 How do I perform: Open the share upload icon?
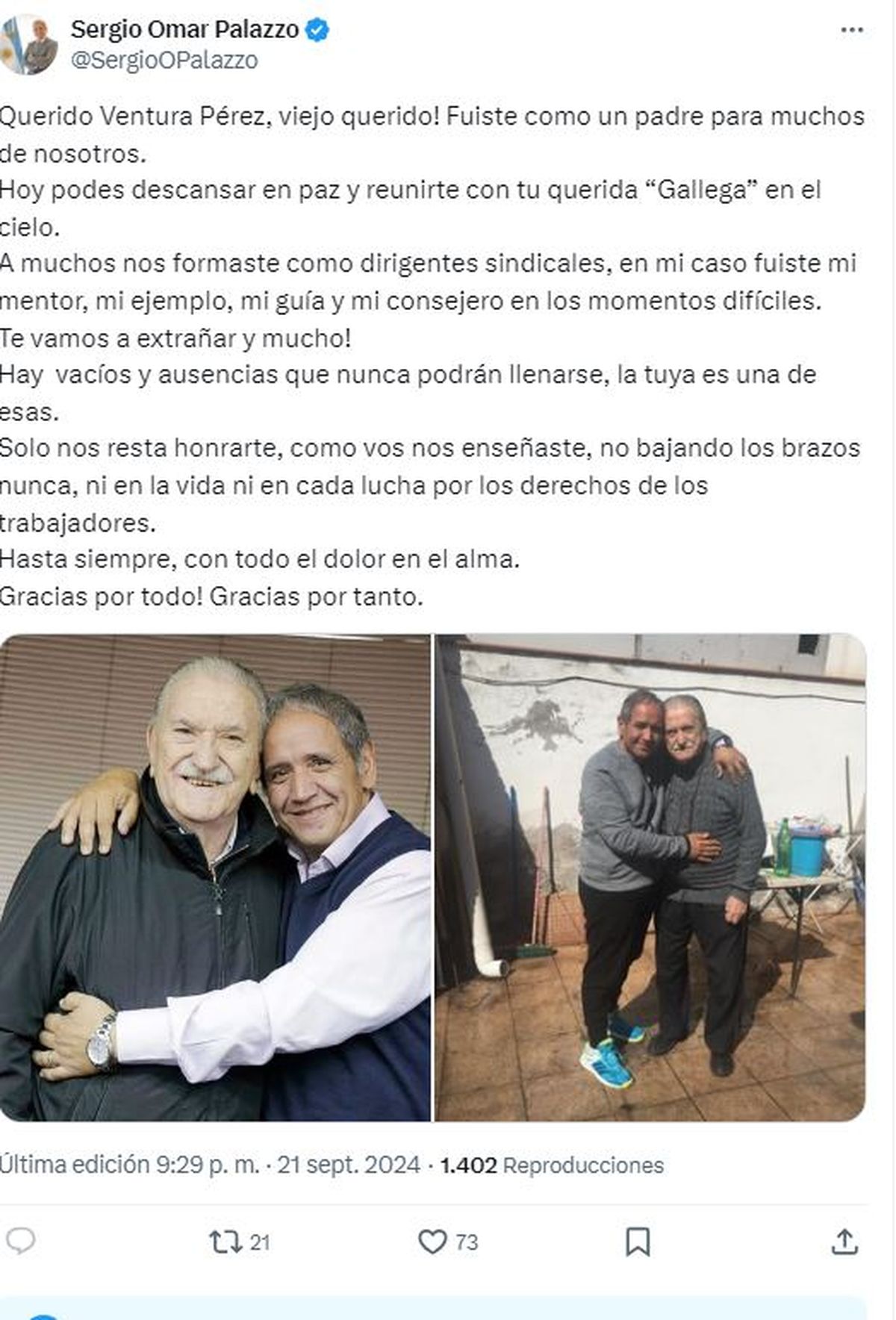[844, 1242]
